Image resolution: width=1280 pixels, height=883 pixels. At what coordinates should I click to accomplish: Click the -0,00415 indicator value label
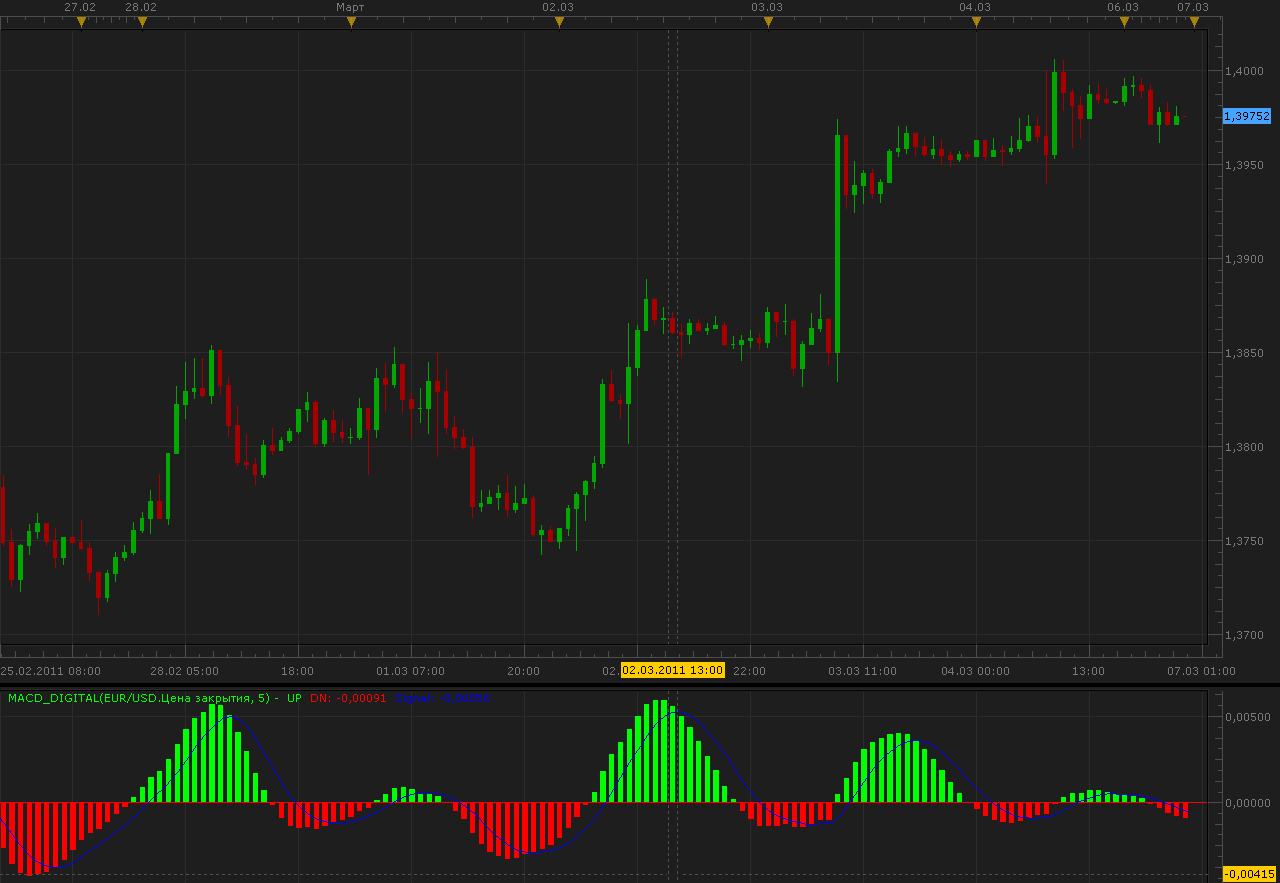click(1249, 874)
